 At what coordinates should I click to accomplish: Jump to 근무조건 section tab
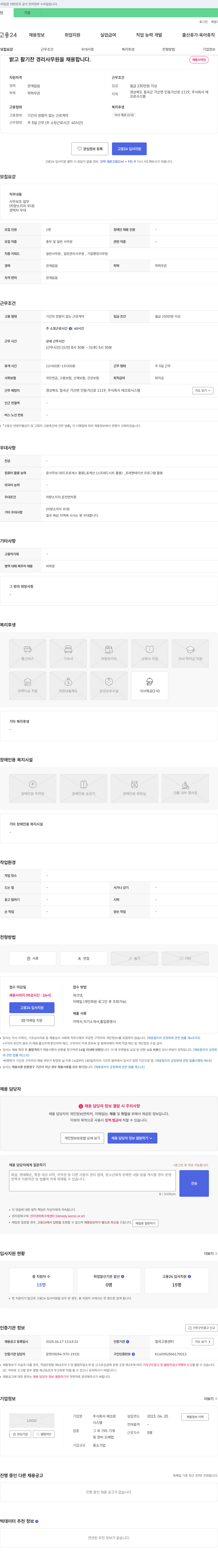[47, 49]
